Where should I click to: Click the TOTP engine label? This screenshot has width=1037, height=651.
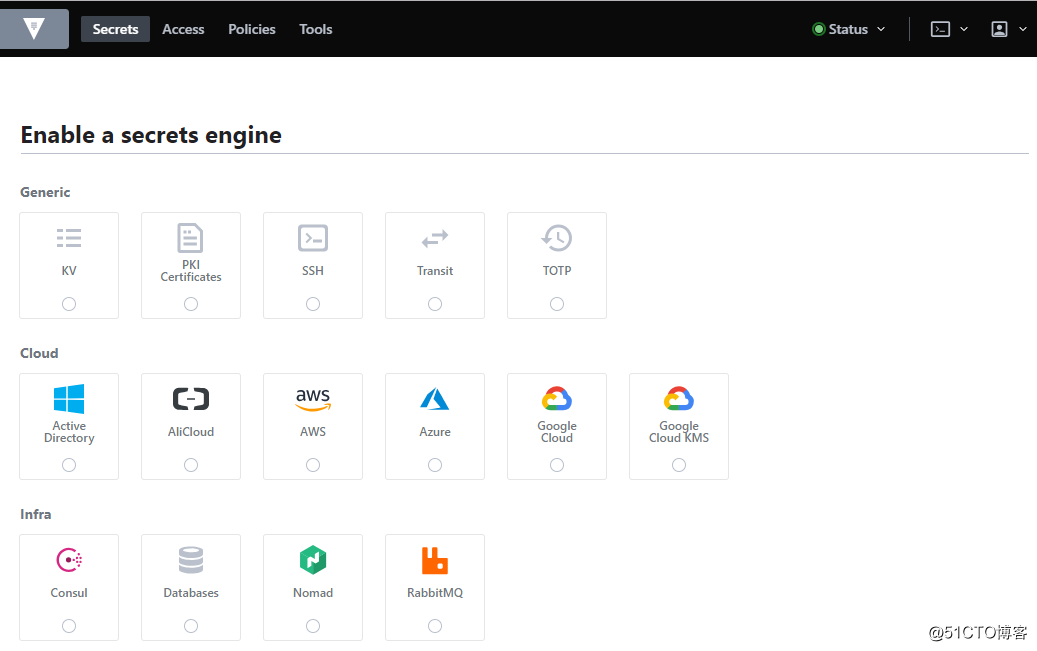click(x=557, y=271)
